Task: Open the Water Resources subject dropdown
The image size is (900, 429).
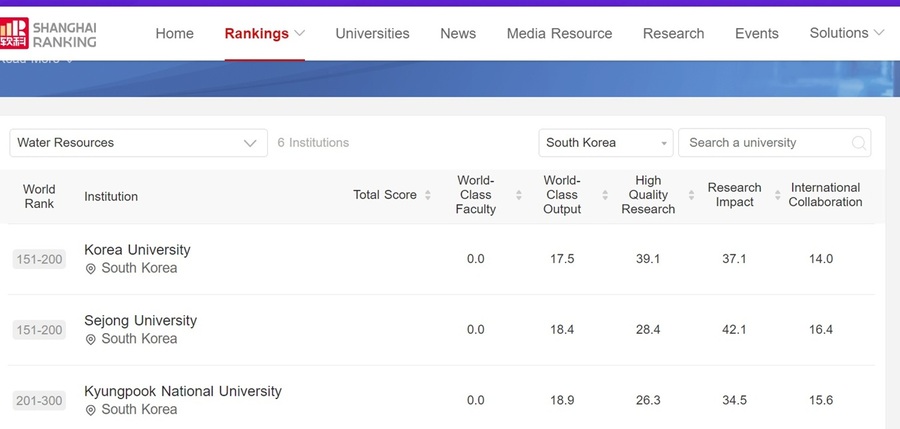Action: [x=138, y=143]
